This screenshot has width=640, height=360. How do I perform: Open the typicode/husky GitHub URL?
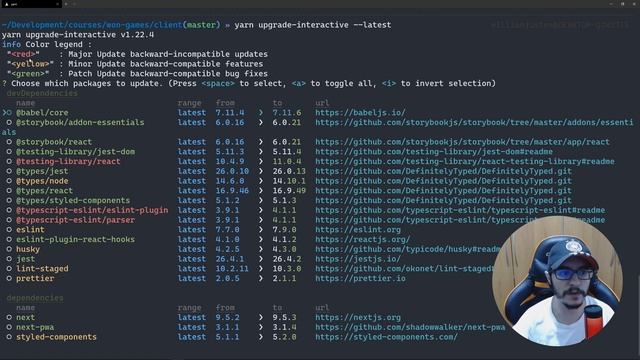coord(408,249)
